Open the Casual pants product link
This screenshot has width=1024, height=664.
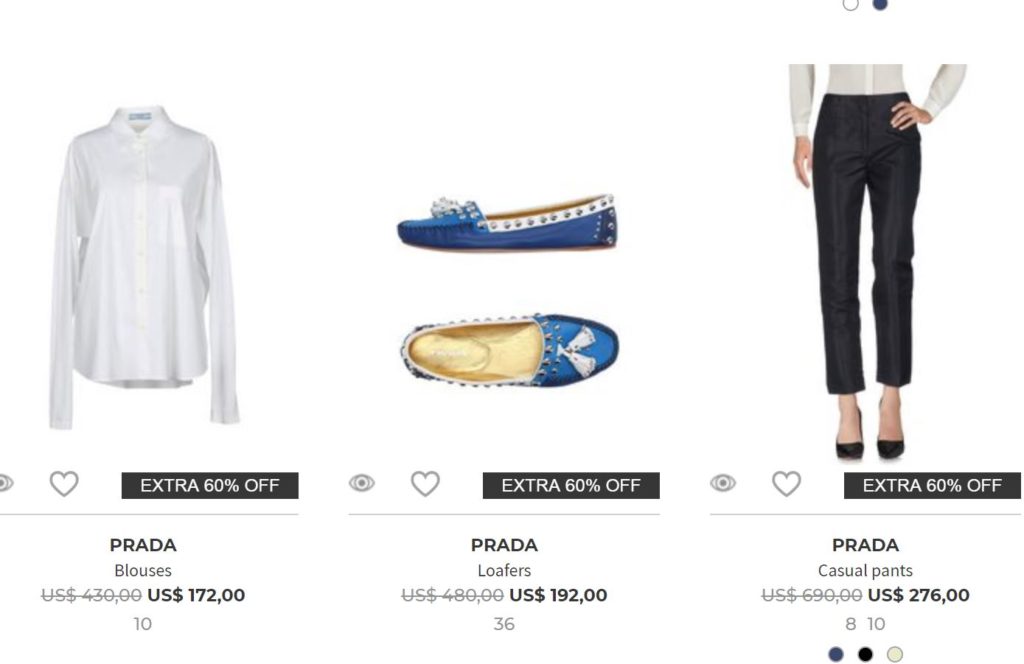(x=865, y=571)
